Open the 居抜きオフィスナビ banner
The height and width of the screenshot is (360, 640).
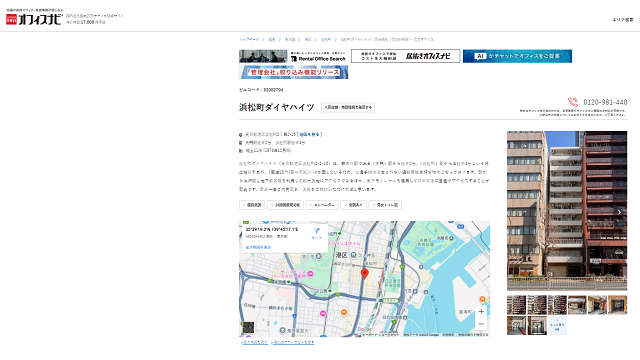pos(405,56)
